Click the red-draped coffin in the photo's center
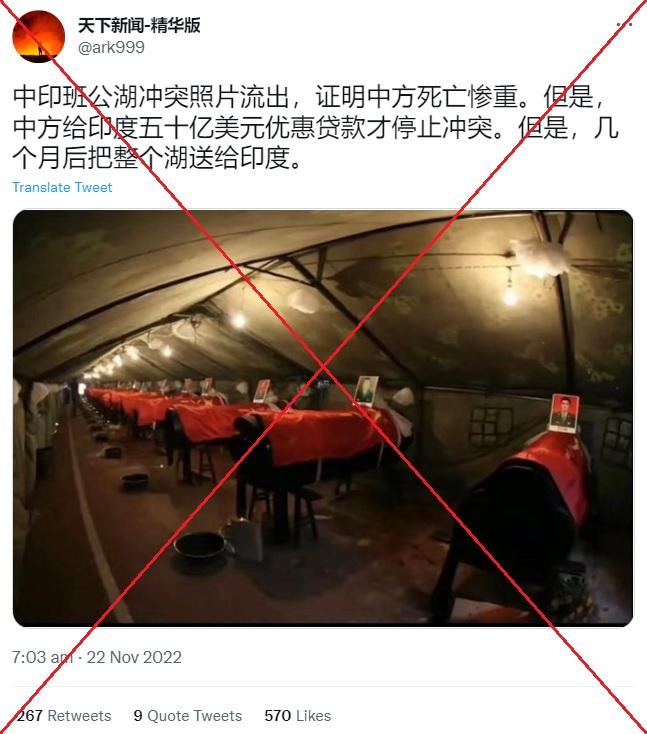This screenshot has width=647, height=734. tap(323, 435)
